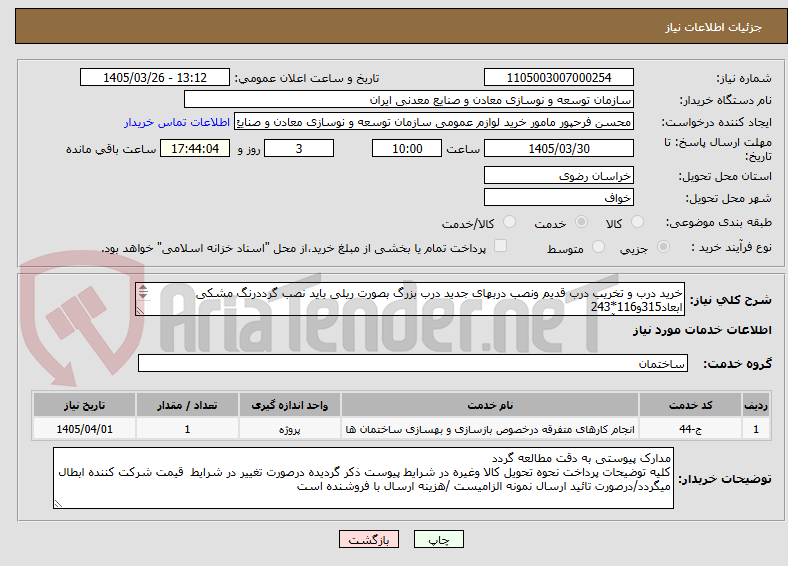Click the ردیف column header
Screen dimensions: 788x566
click(x=756, y=405)
